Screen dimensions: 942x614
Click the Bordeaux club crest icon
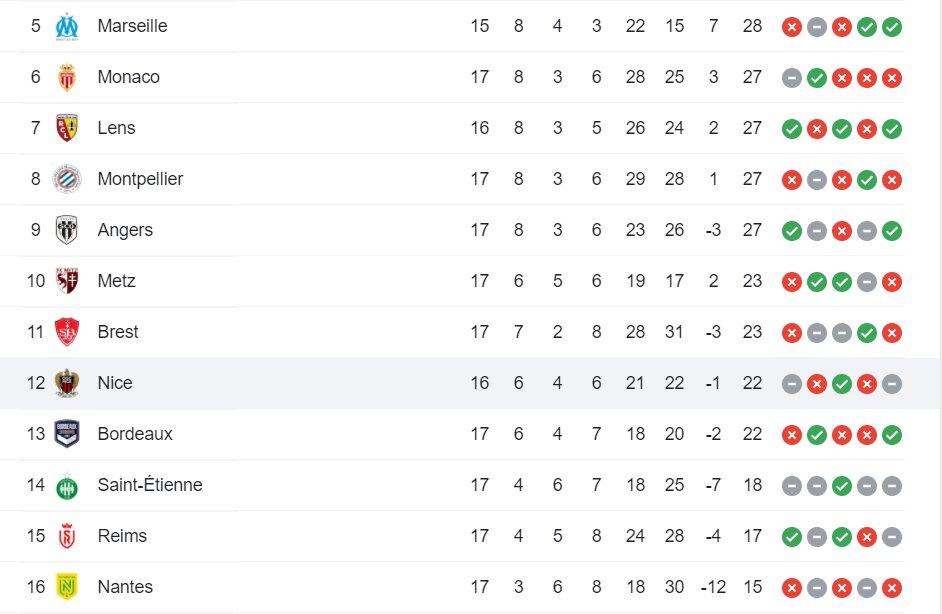click(x=67, y=434)
